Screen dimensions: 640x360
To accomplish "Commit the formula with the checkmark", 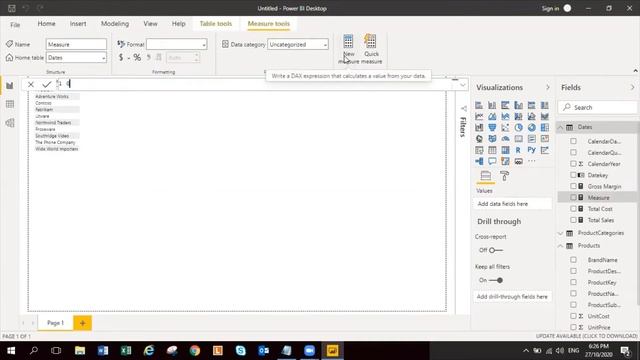I will 47,84.
